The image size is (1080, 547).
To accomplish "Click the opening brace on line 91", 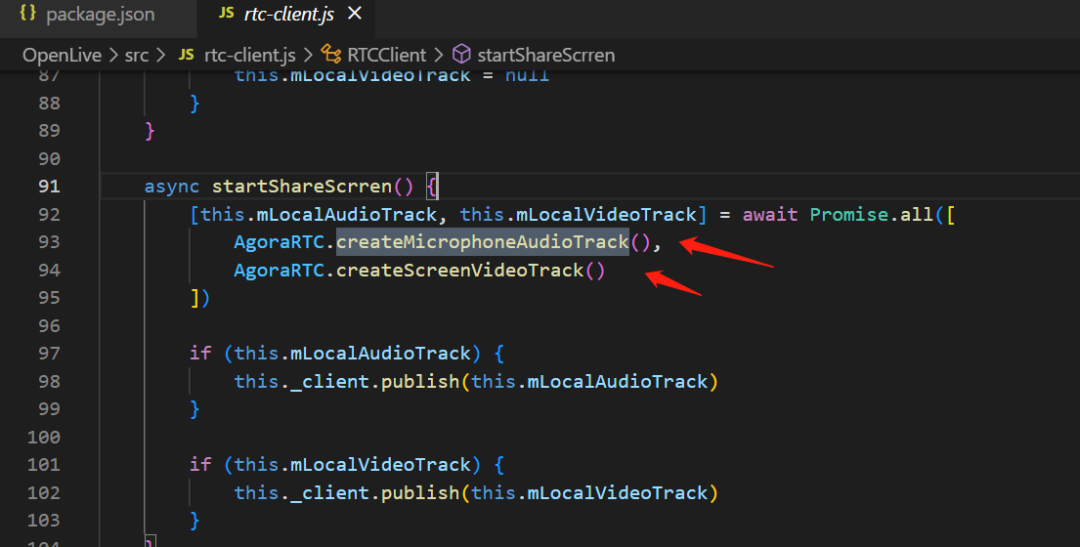I will [x=432, y=187].
